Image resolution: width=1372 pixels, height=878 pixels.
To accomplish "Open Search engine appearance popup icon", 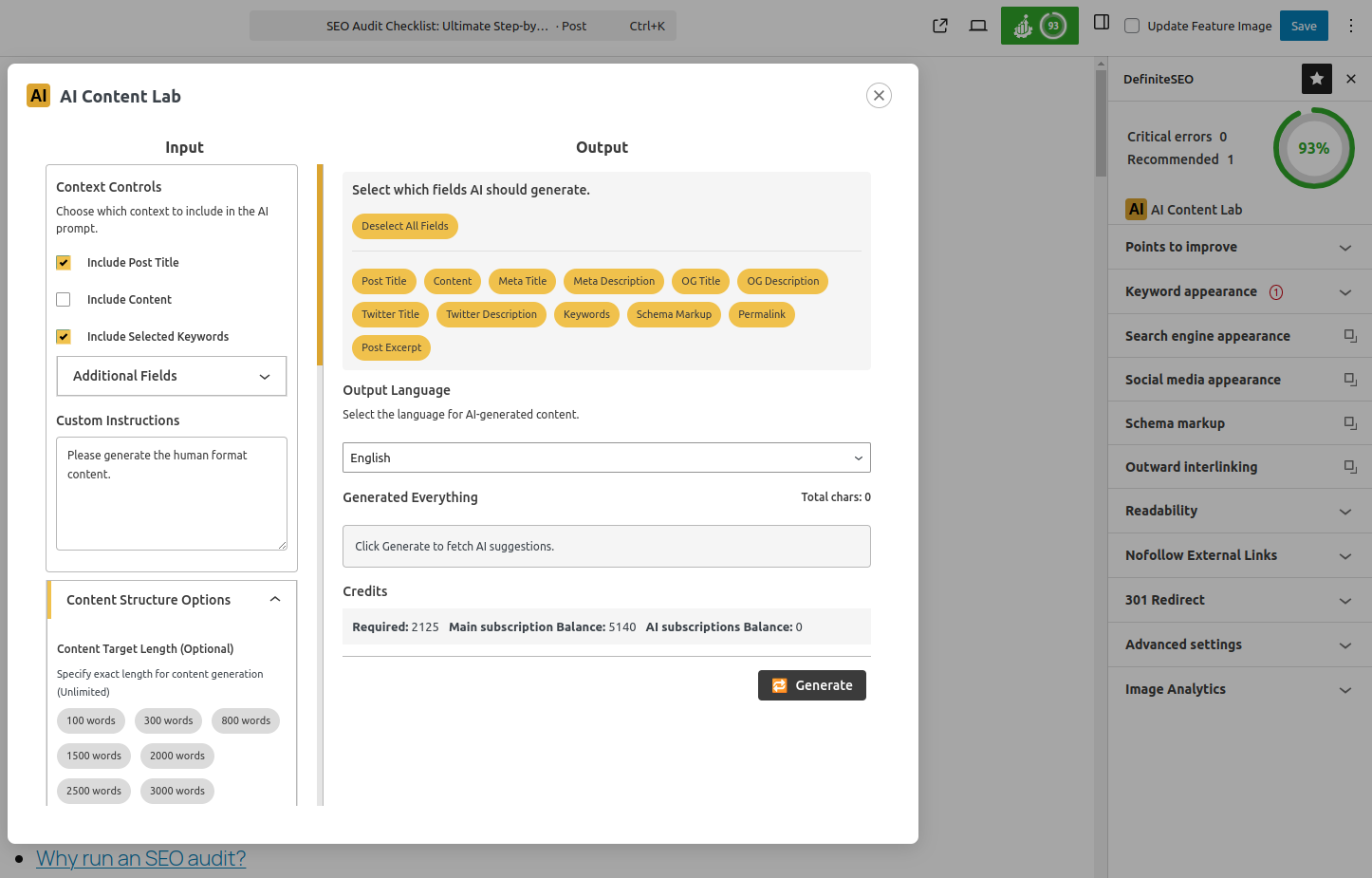I will click(1349, 336).
